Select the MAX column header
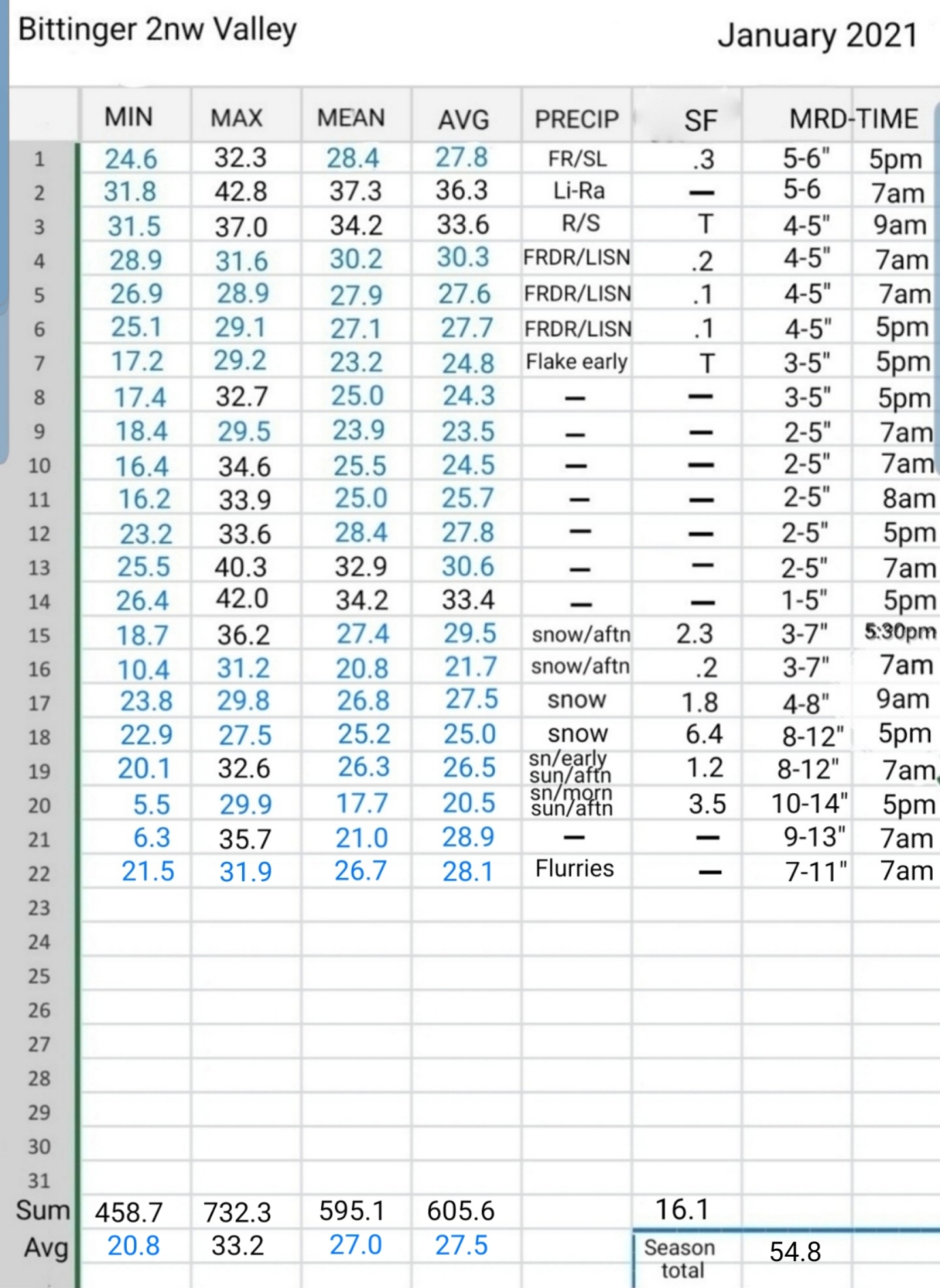Image resolution: width=940 pixels, height=1288 pixels. [x=236, y=118]
